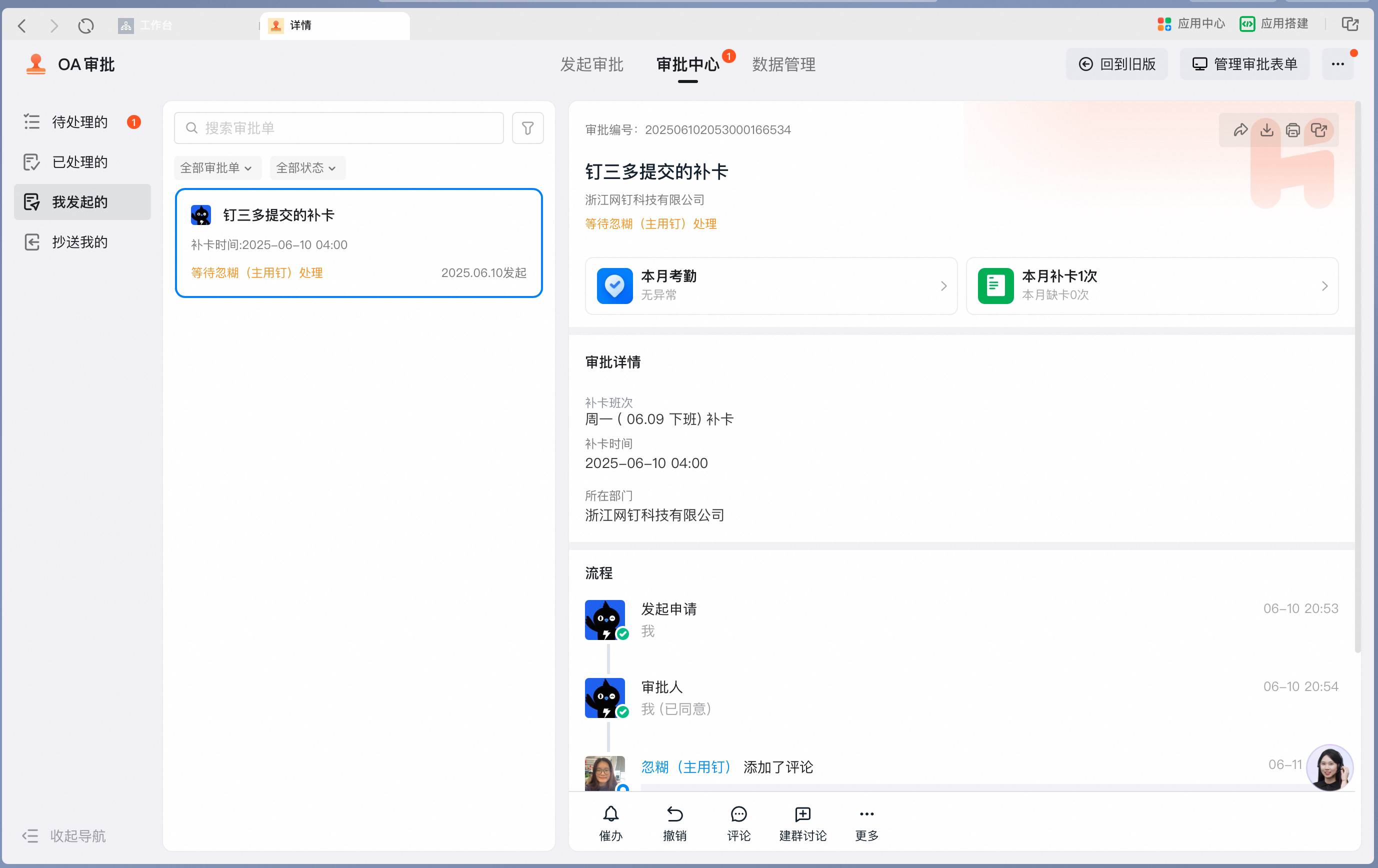Open 管理审批表单

(x=1244, y=64)
